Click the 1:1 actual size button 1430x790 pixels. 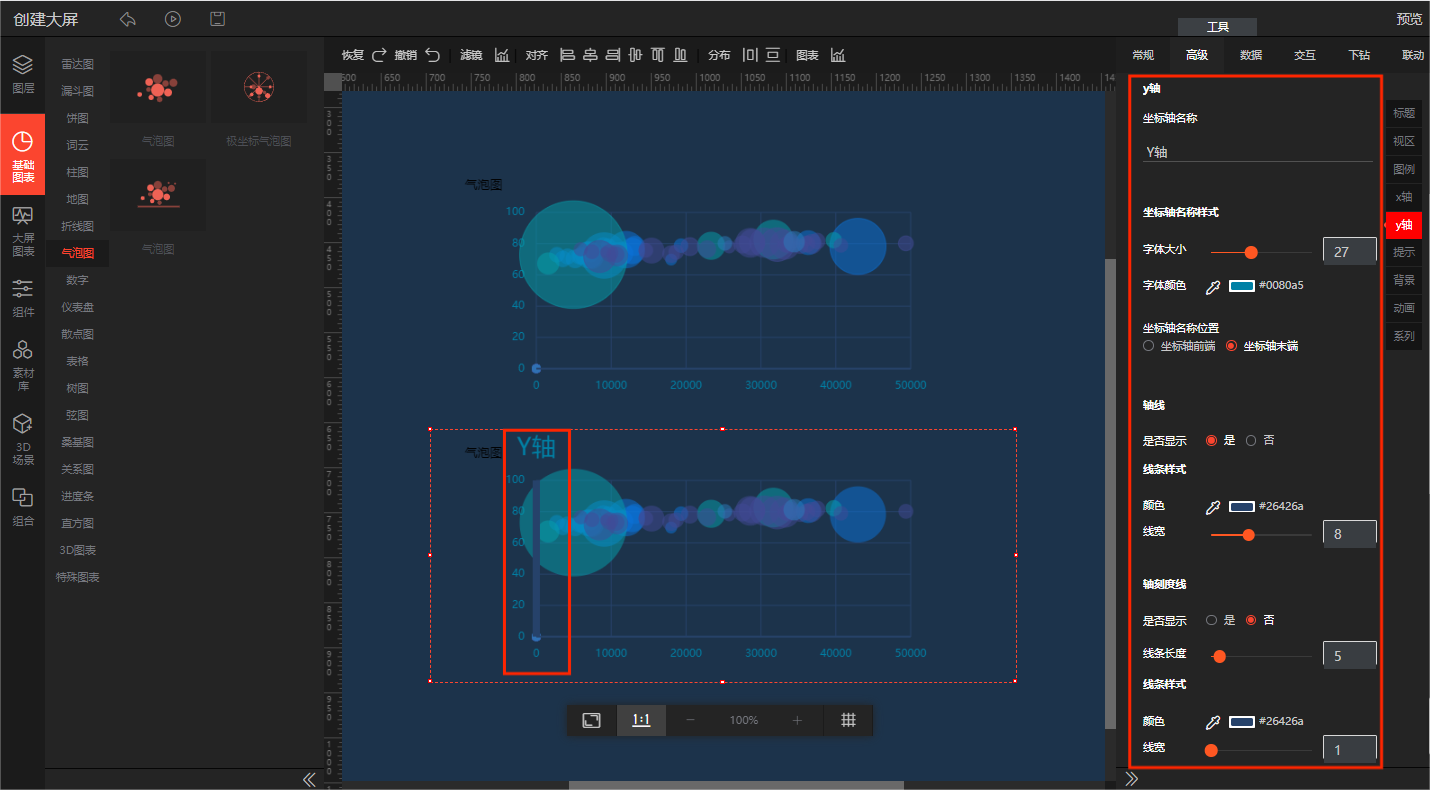click(x=641, y=720)
